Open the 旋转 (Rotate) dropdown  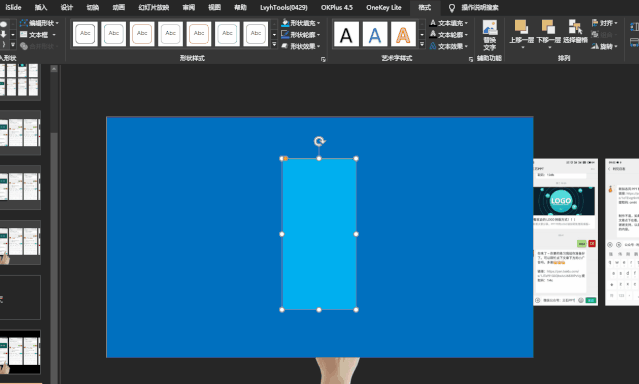tap(604, 46)
